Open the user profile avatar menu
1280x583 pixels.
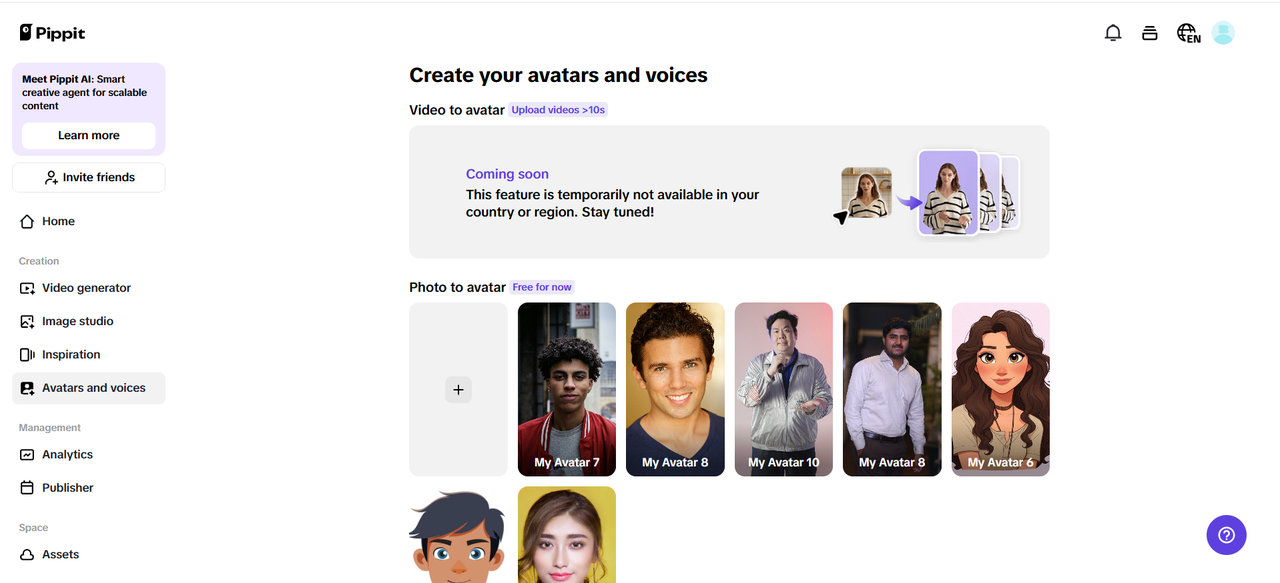[x=1223, y=33]
